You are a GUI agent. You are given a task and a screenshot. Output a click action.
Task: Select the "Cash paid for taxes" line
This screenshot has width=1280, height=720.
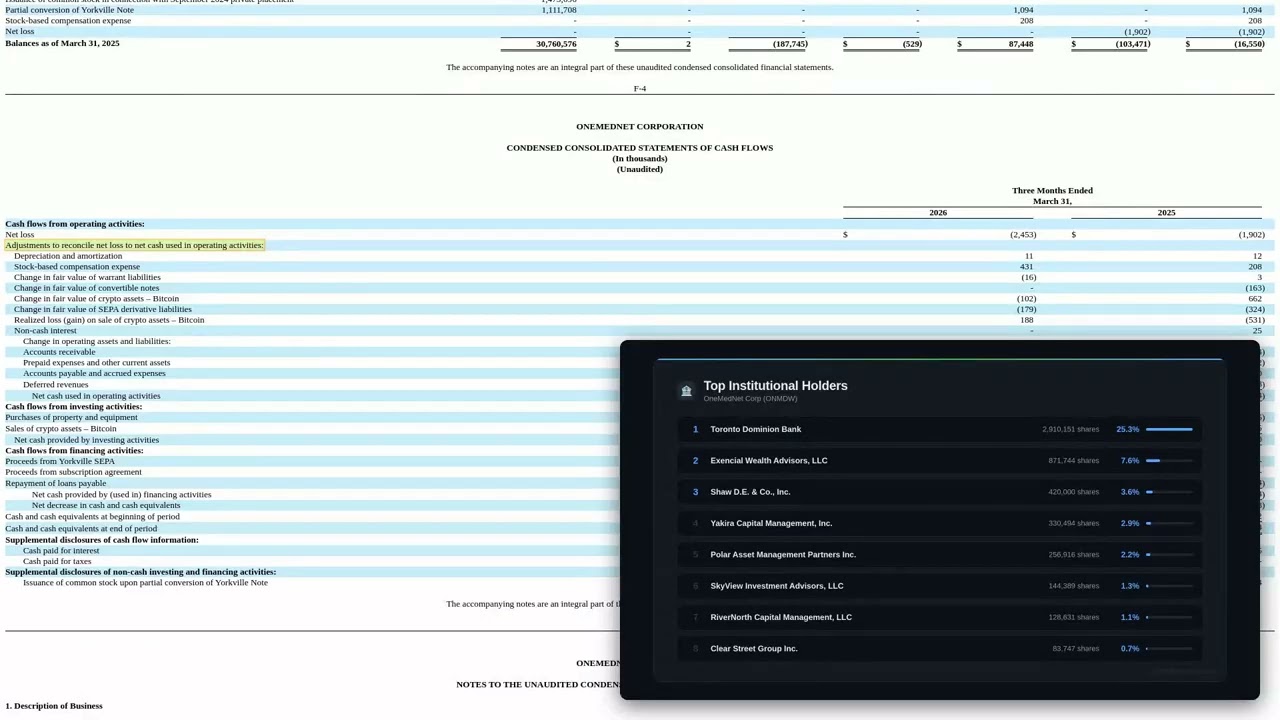57,562
